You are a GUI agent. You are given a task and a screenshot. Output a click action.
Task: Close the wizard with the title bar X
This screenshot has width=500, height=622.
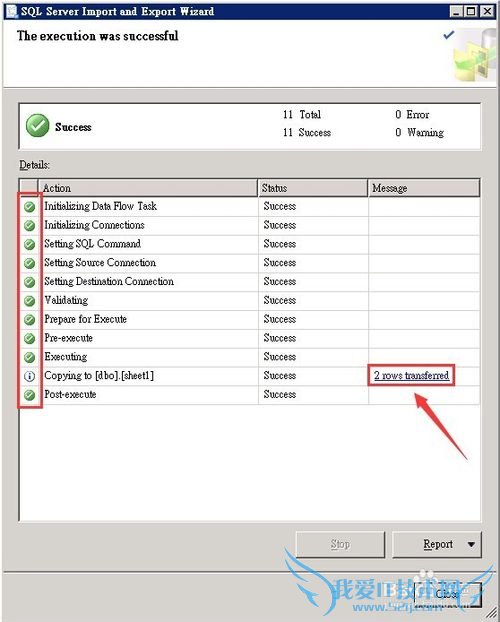click(487, 12)
